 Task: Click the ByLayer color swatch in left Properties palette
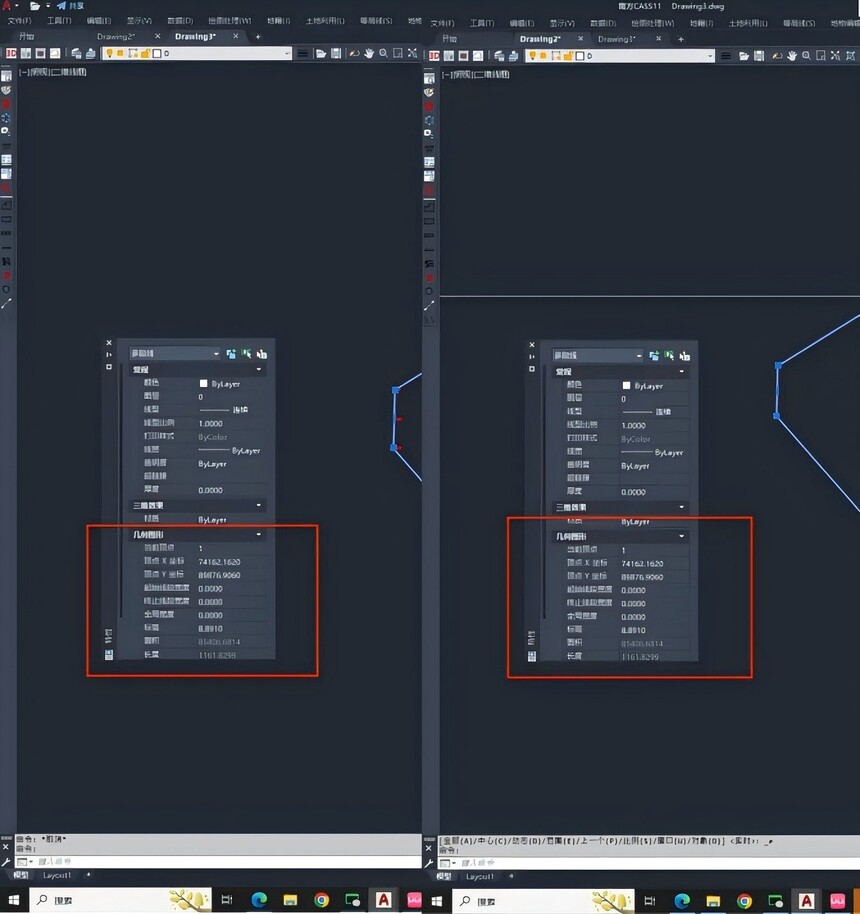[203, 384]
